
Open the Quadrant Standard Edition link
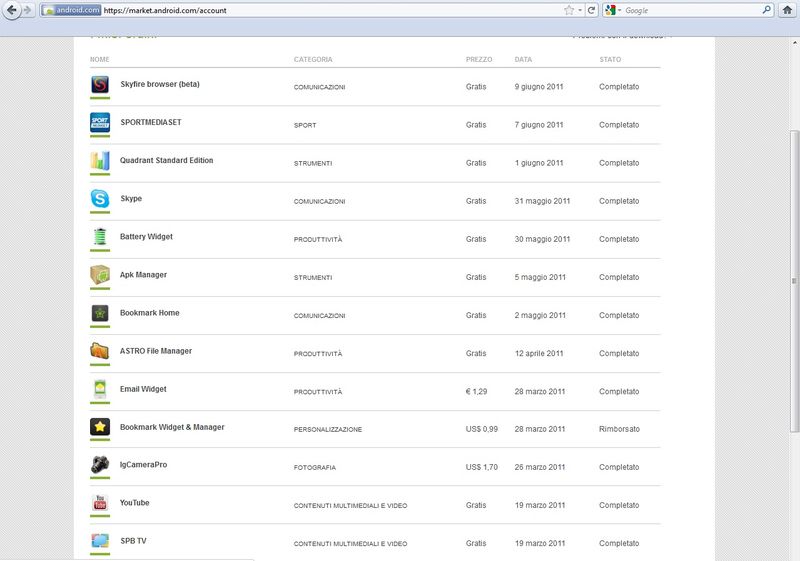[x=166, y=160]
